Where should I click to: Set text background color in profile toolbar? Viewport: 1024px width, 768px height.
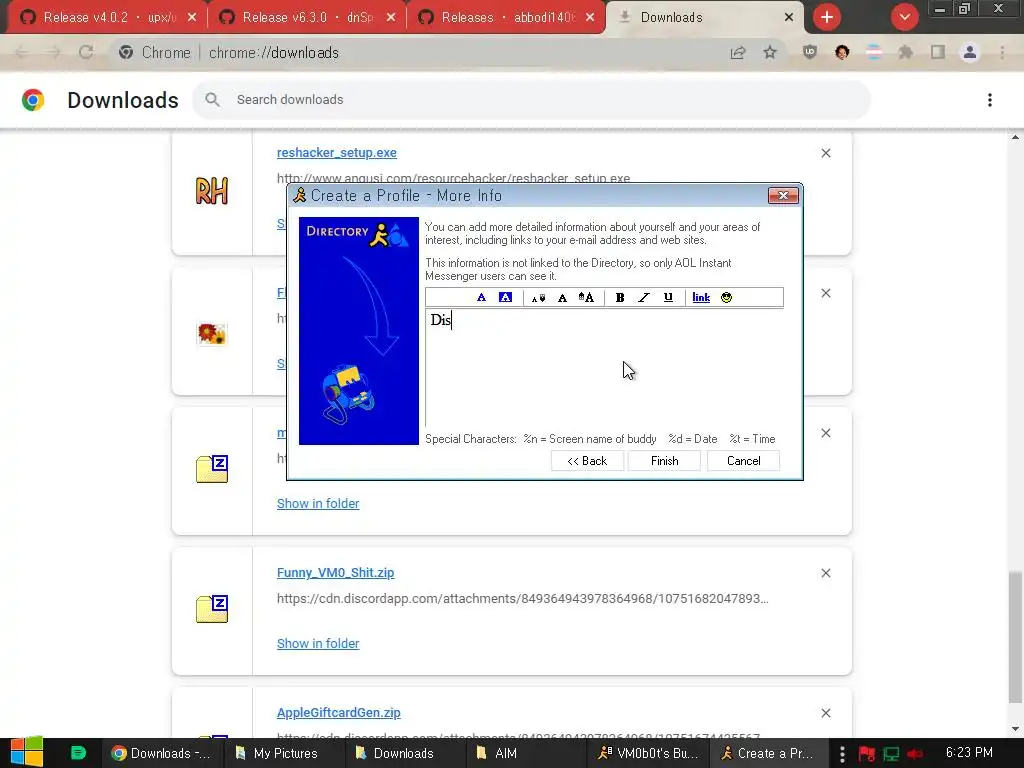point(505,297)
